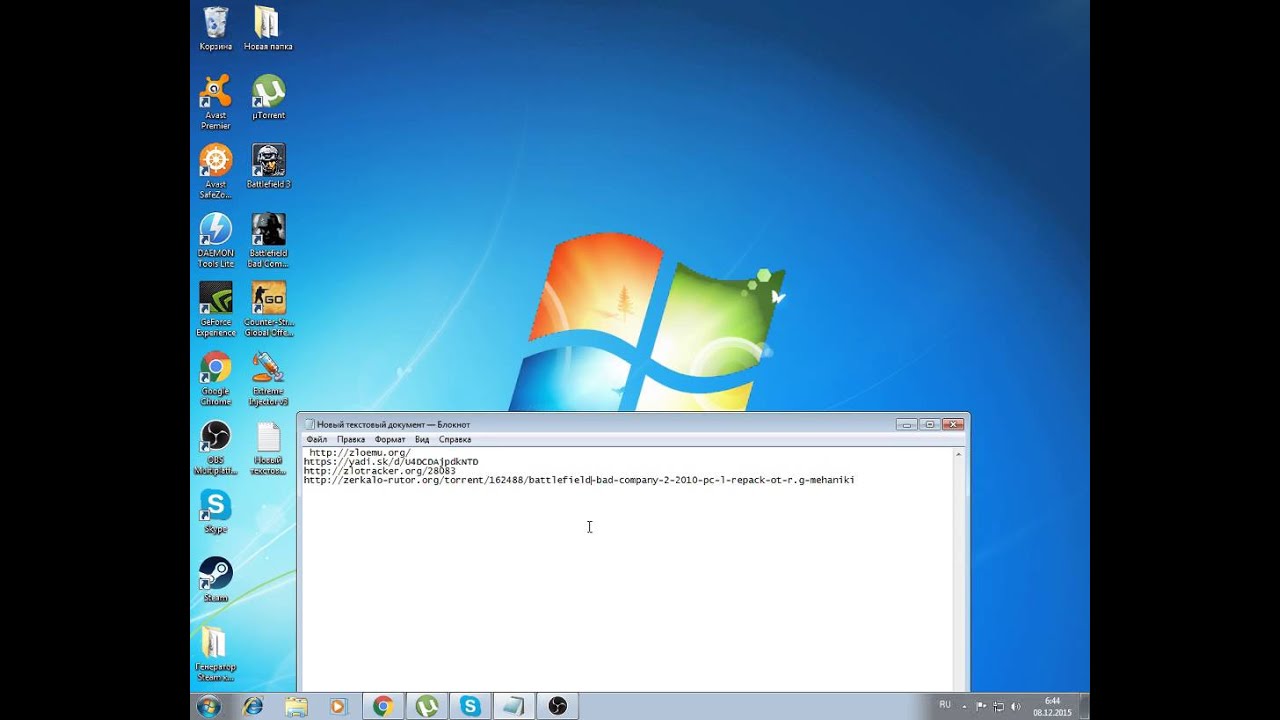Screen dimensions: 1280x720
Task: Click the yadi.sk link line in Notepad
Action: [x=391, y=462]
